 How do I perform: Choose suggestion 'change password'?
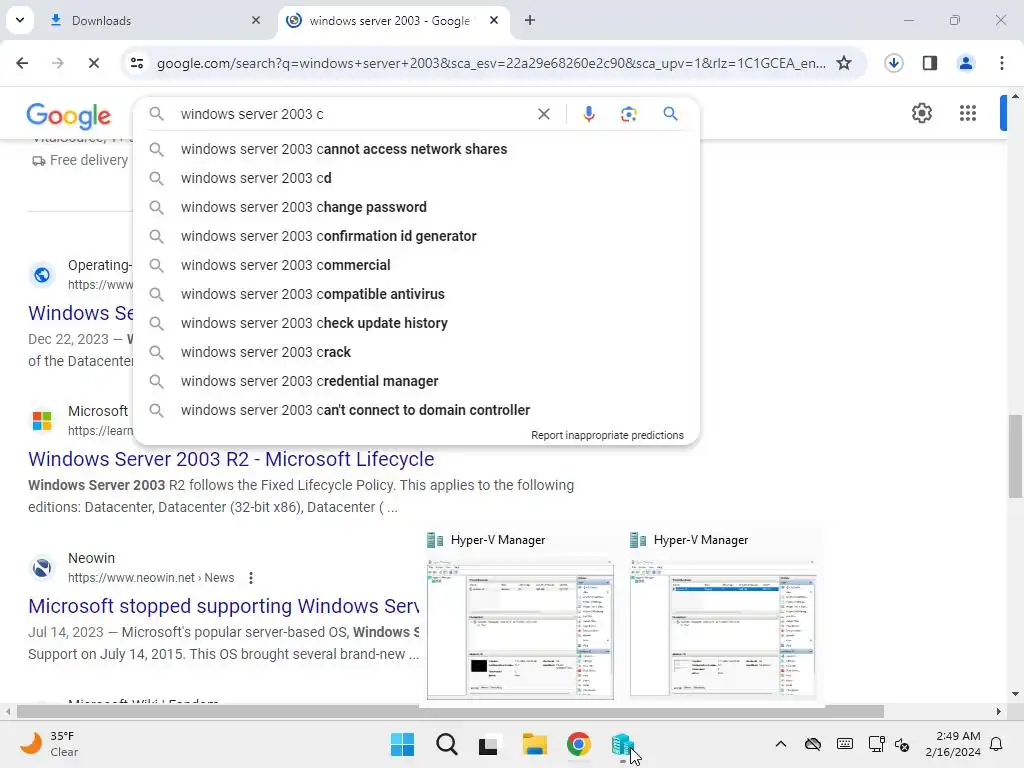click(416, 207)
